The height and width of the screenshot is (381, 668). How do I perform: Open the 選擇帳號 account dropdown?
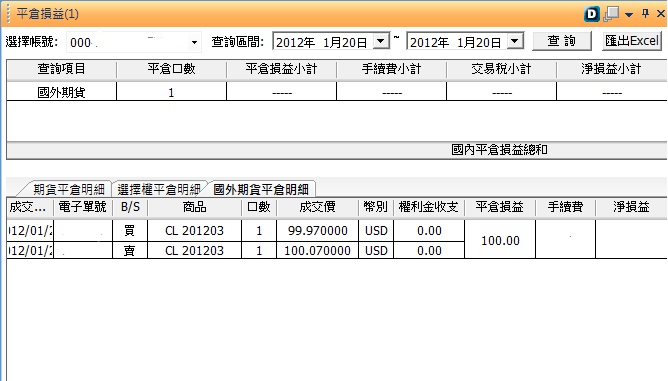pyautogui.click(x=194, y=43)
